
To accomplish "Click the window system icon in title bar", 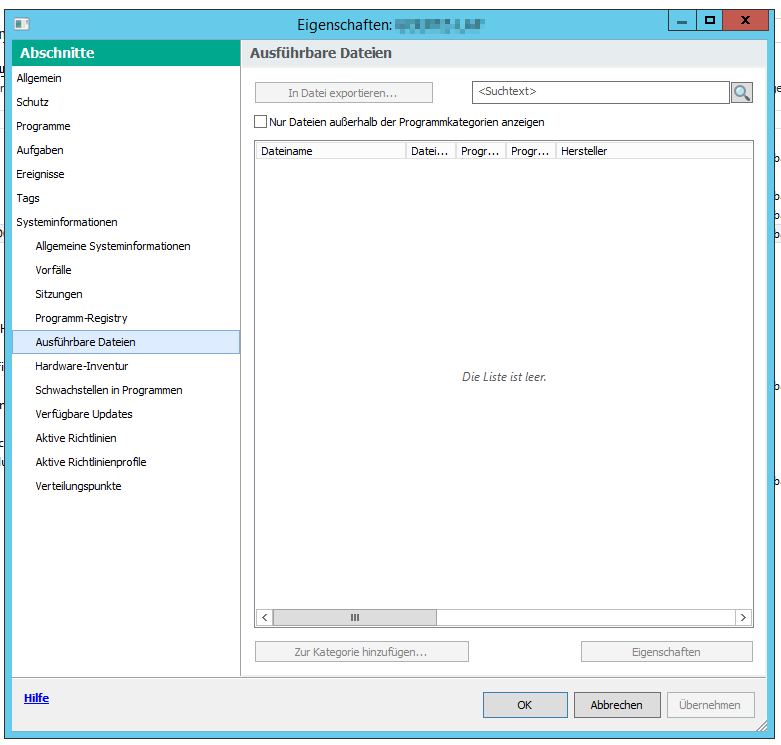I will [21, 23].
